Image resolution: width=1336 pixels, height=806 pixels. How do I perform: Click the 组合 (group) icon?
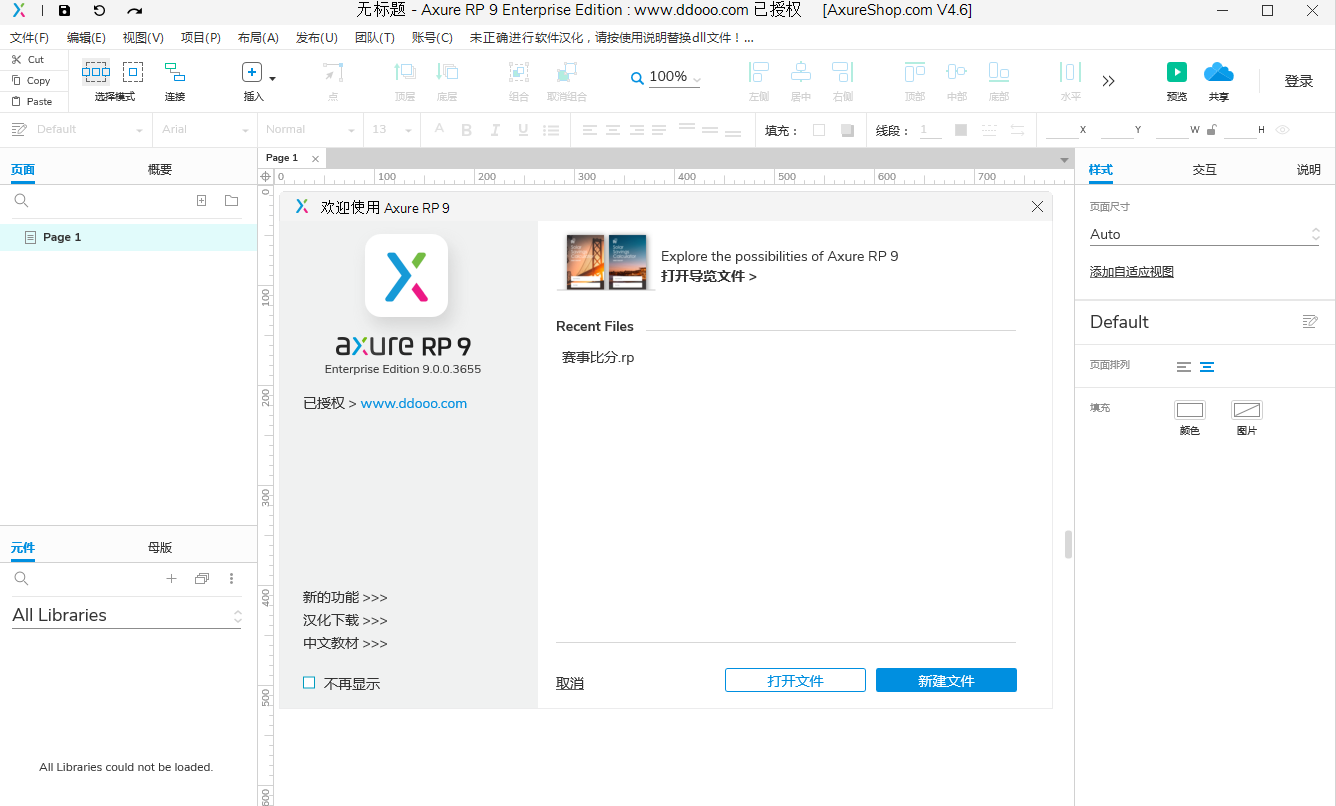518,73
